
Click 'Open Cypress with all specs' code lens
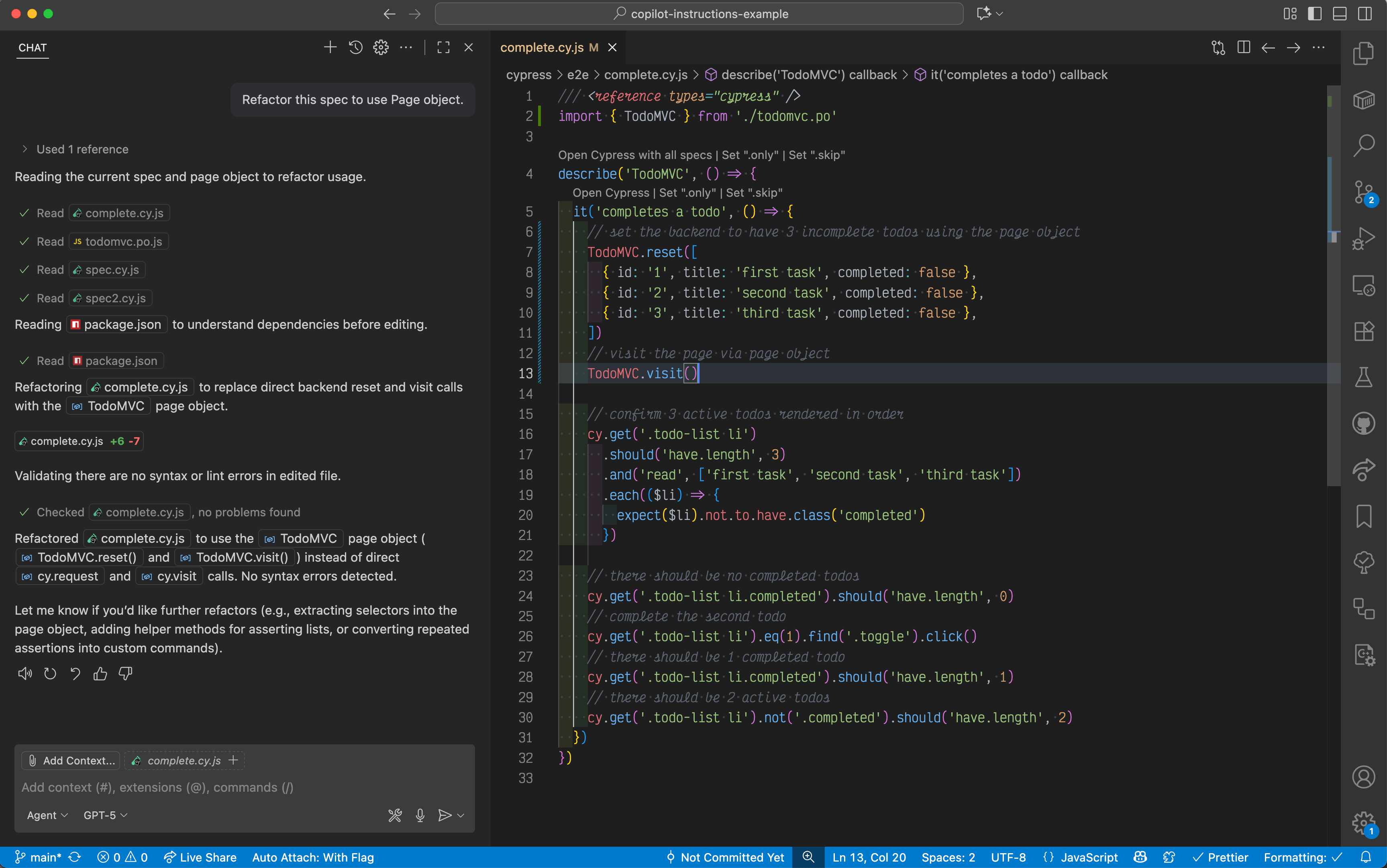pyautogui.click(x=635, y=155)
